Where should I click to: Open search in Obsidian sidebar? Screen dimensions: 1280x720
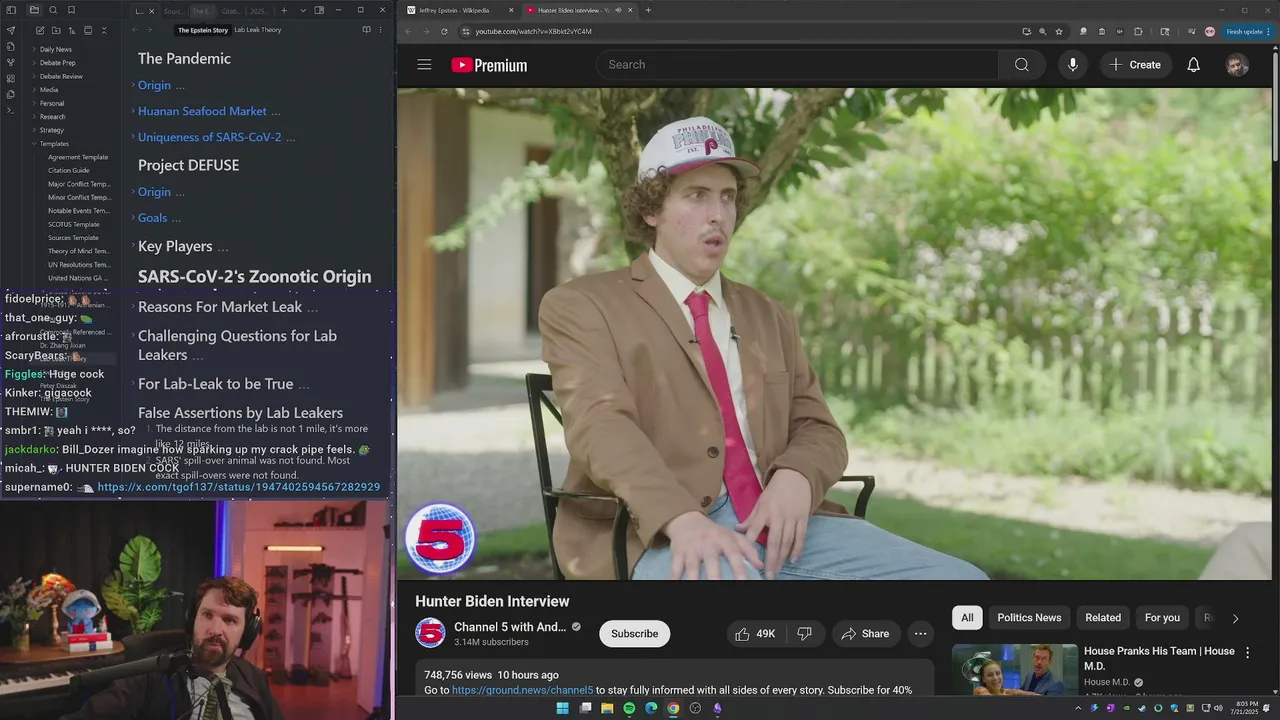pyautogui.click(x=53, y=10)
